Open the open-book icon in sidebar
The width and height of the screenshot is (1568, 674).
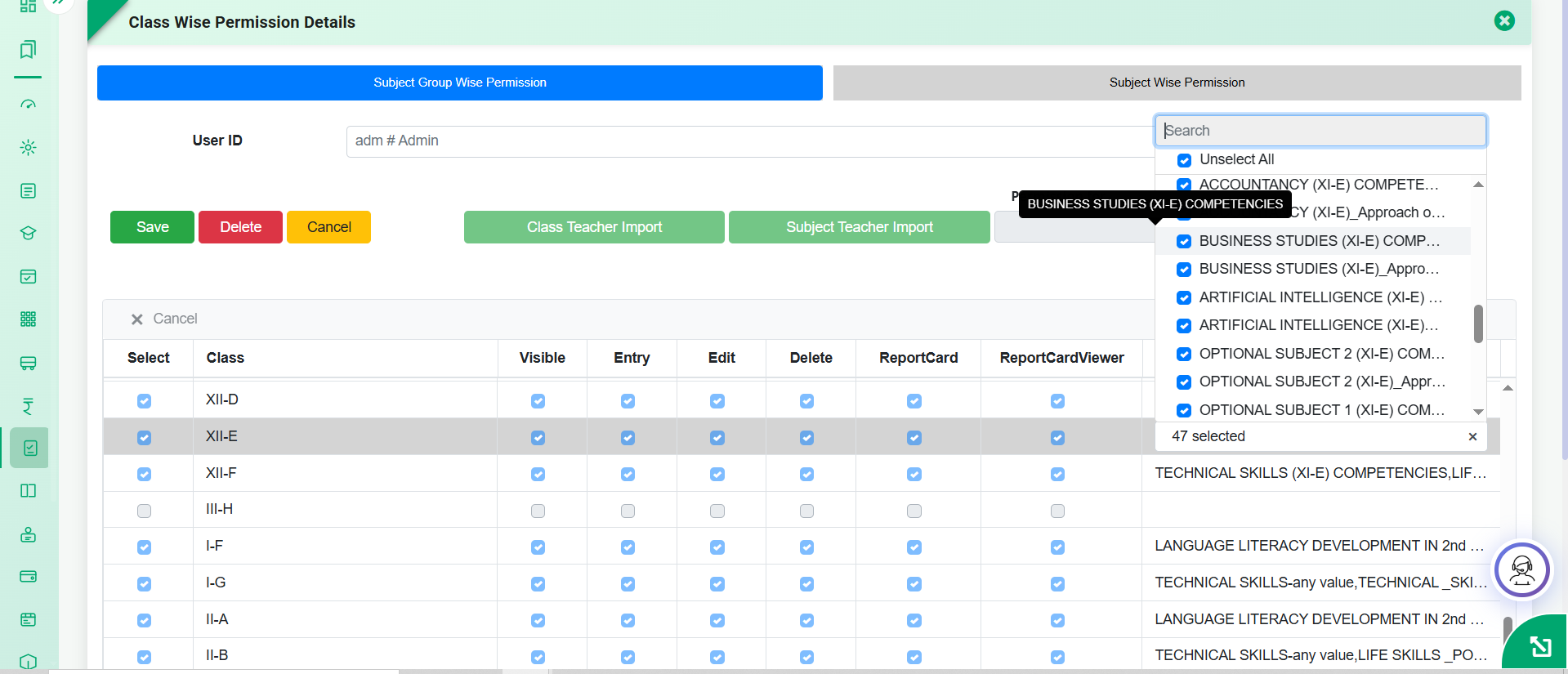28,491
